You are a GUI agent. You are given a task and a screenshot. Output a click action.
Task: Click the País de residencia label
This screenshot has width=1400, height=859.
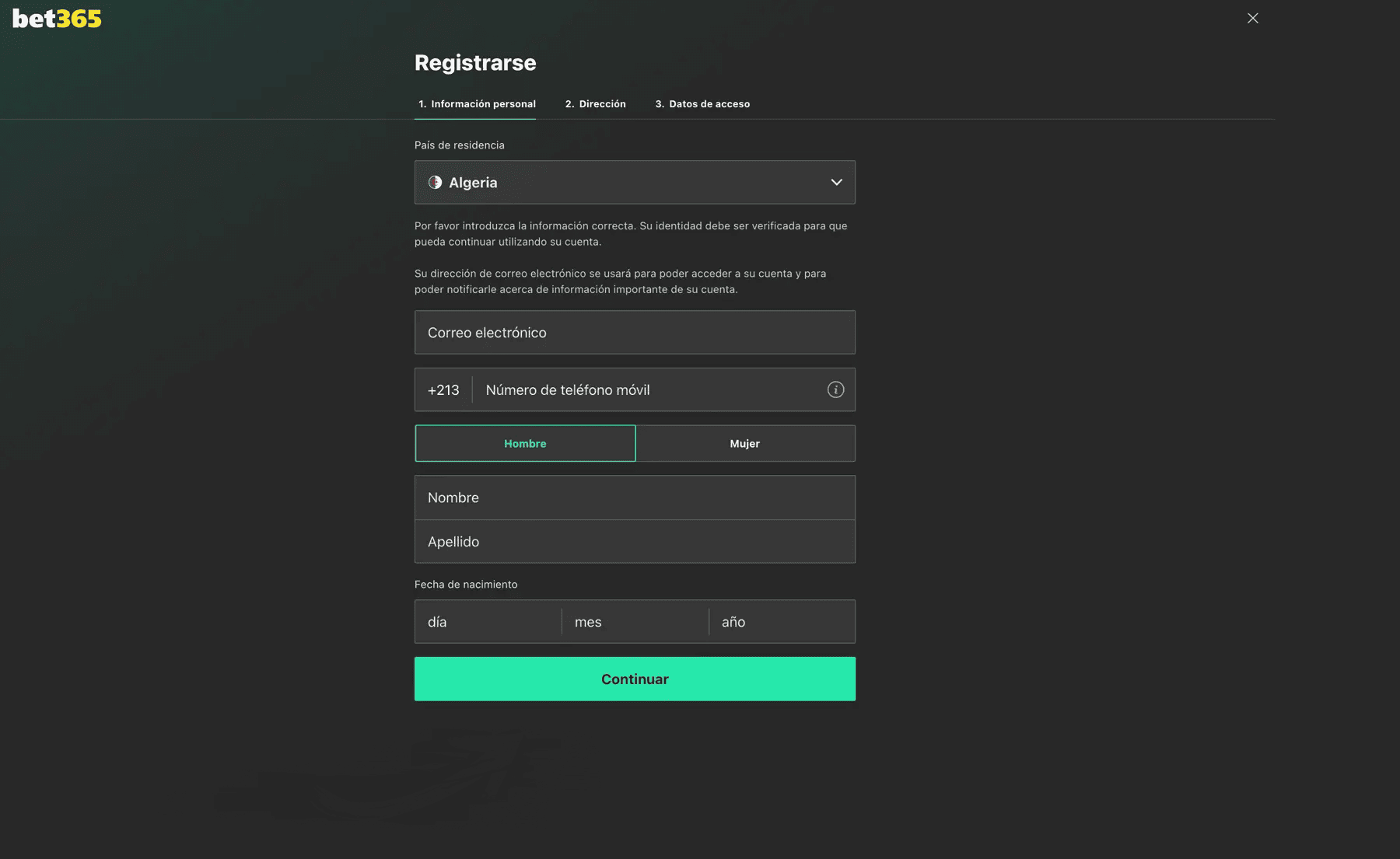[460, 145]
